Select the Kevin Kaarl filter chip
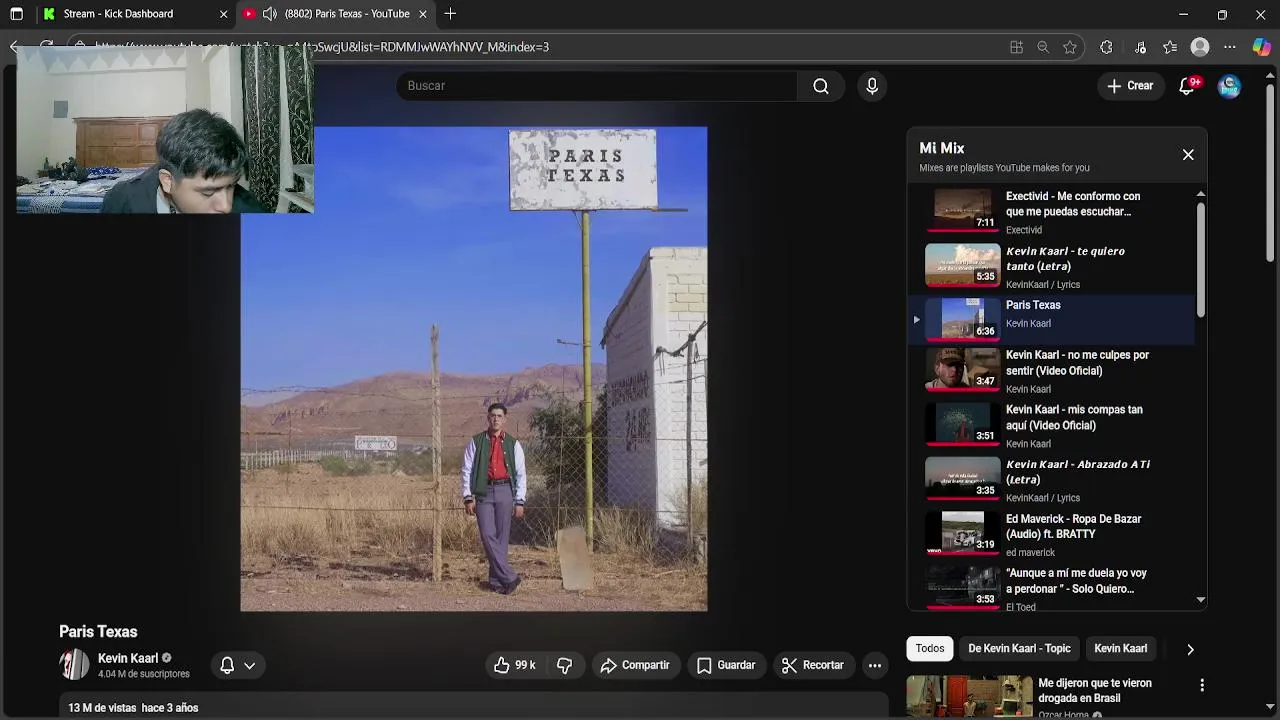Viewport: 1280px width, 720px height. click(1120, 649)
